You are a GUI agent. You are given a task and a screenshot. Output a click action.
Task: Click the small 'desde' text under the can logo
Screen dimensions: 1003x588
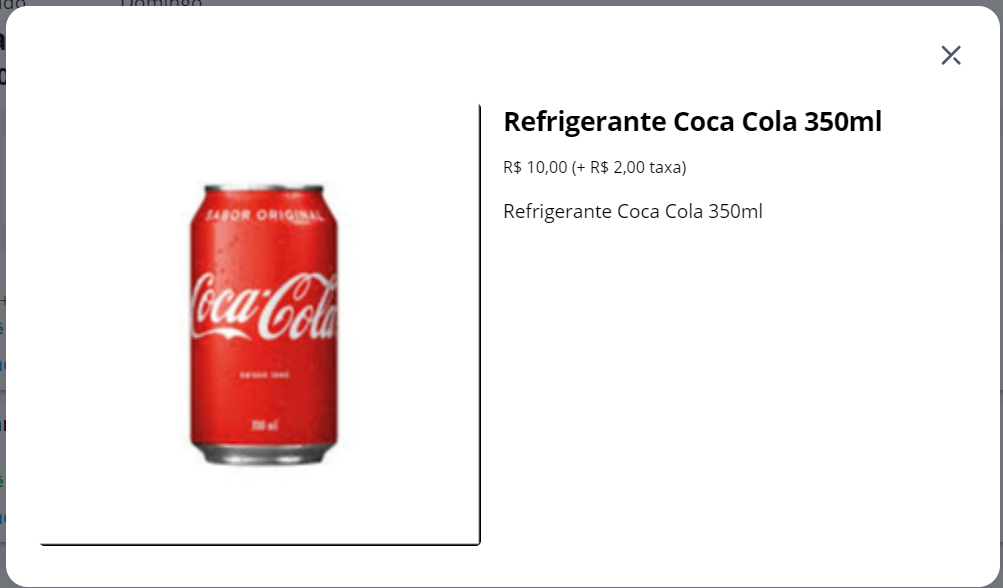264,375
